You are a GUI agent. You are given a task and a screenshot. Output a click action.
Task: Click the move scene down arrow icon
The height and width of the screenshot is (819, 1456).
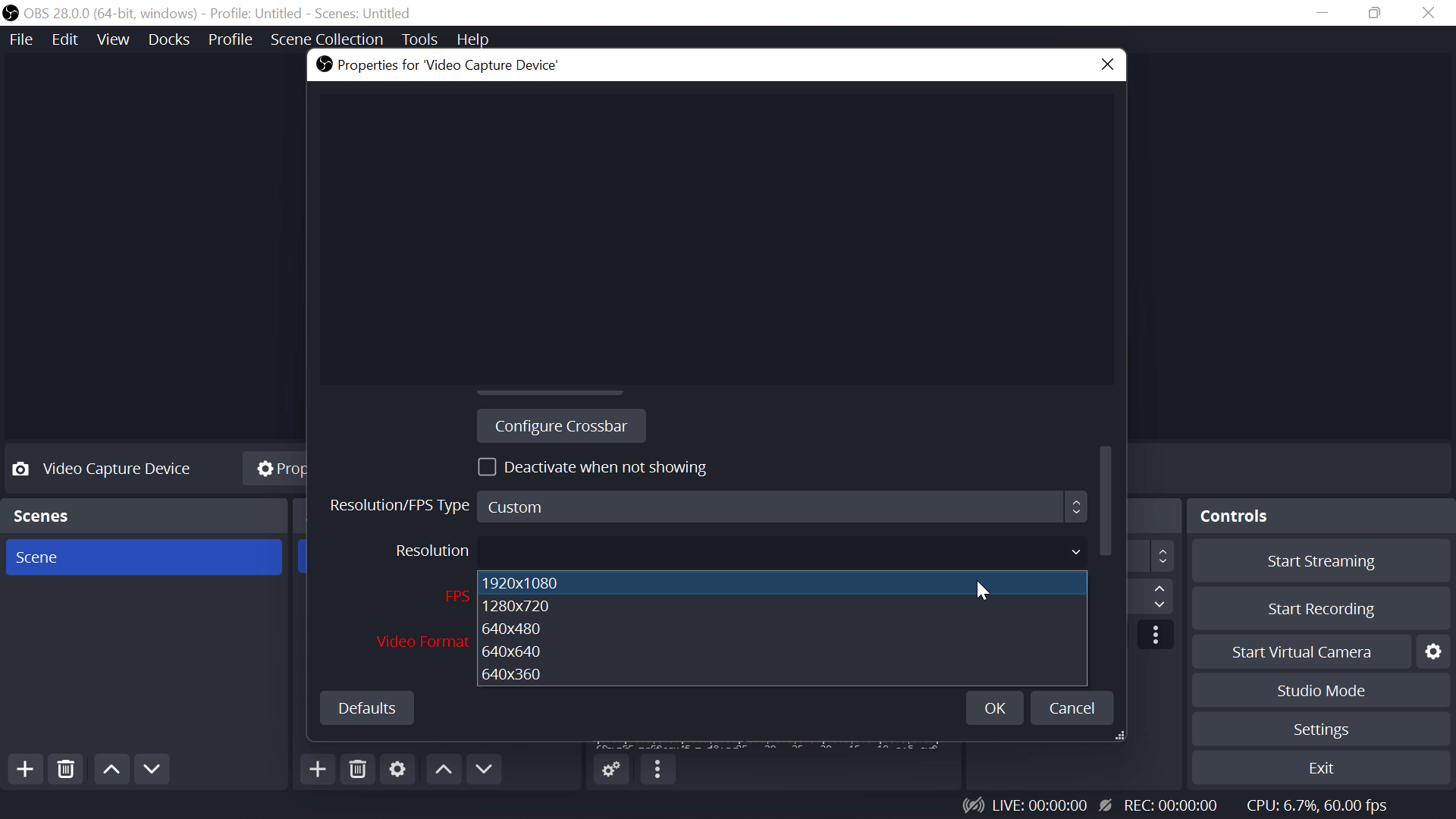[152, 769]
